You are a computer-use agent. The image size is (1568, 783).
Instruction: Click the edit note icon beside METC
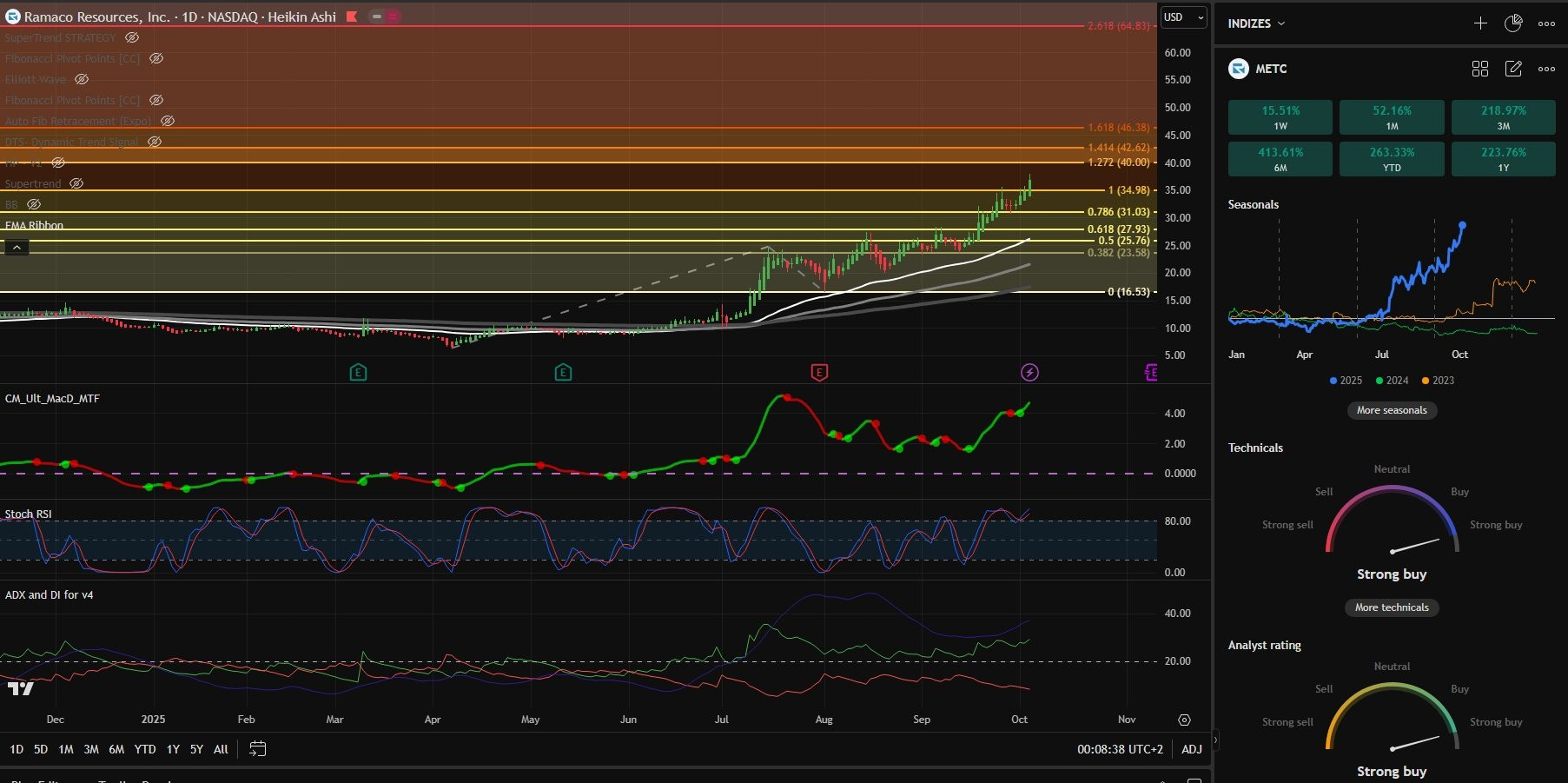click(x=1513, y=69)
